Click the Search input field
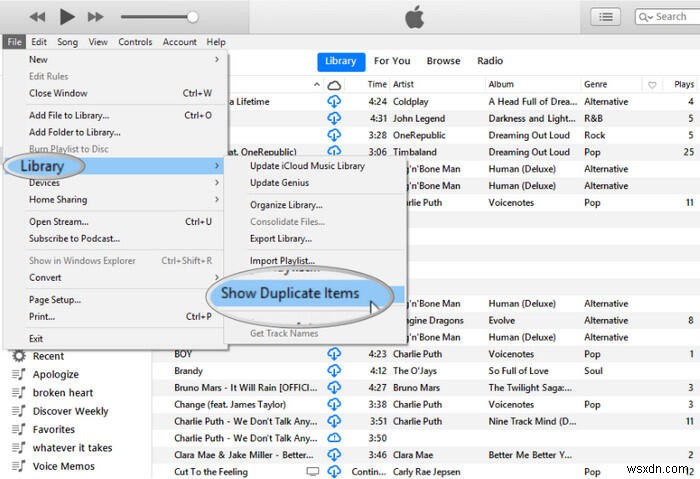The image size is (700, 479). coord(667,17)
